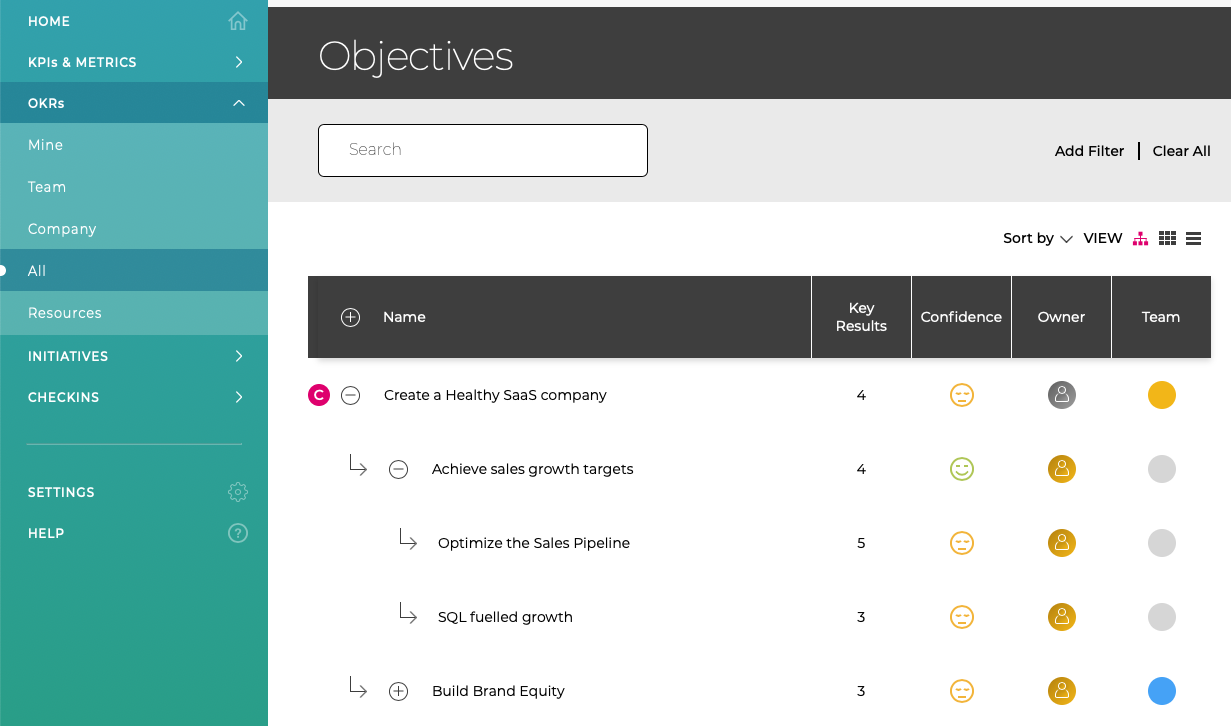Click child arrow beside Build Brand Equity
1231x726 pixels.
click(x=358, y=687)
